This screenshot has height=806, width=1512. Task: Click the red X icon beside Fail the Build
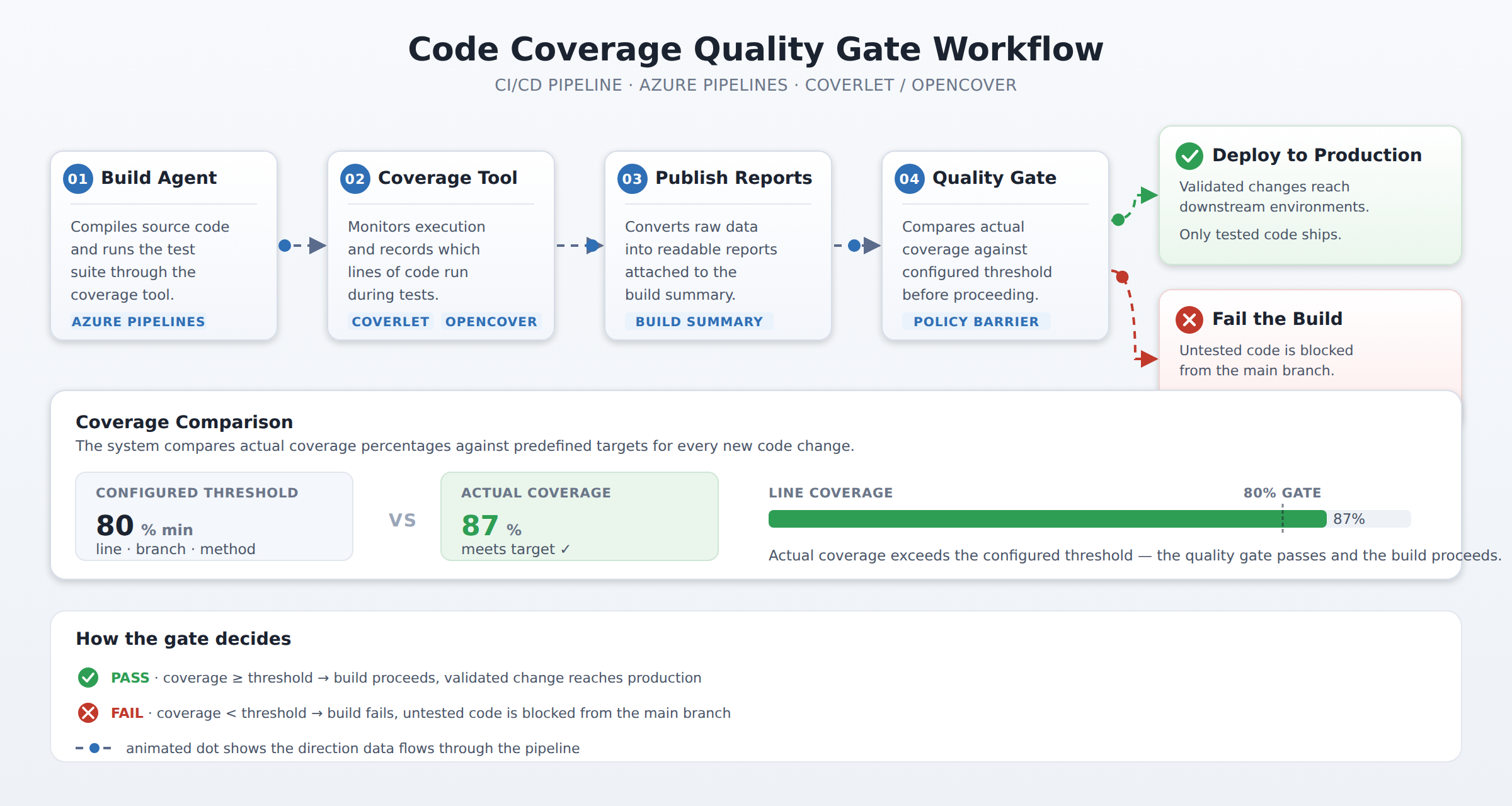[1189, 320]
